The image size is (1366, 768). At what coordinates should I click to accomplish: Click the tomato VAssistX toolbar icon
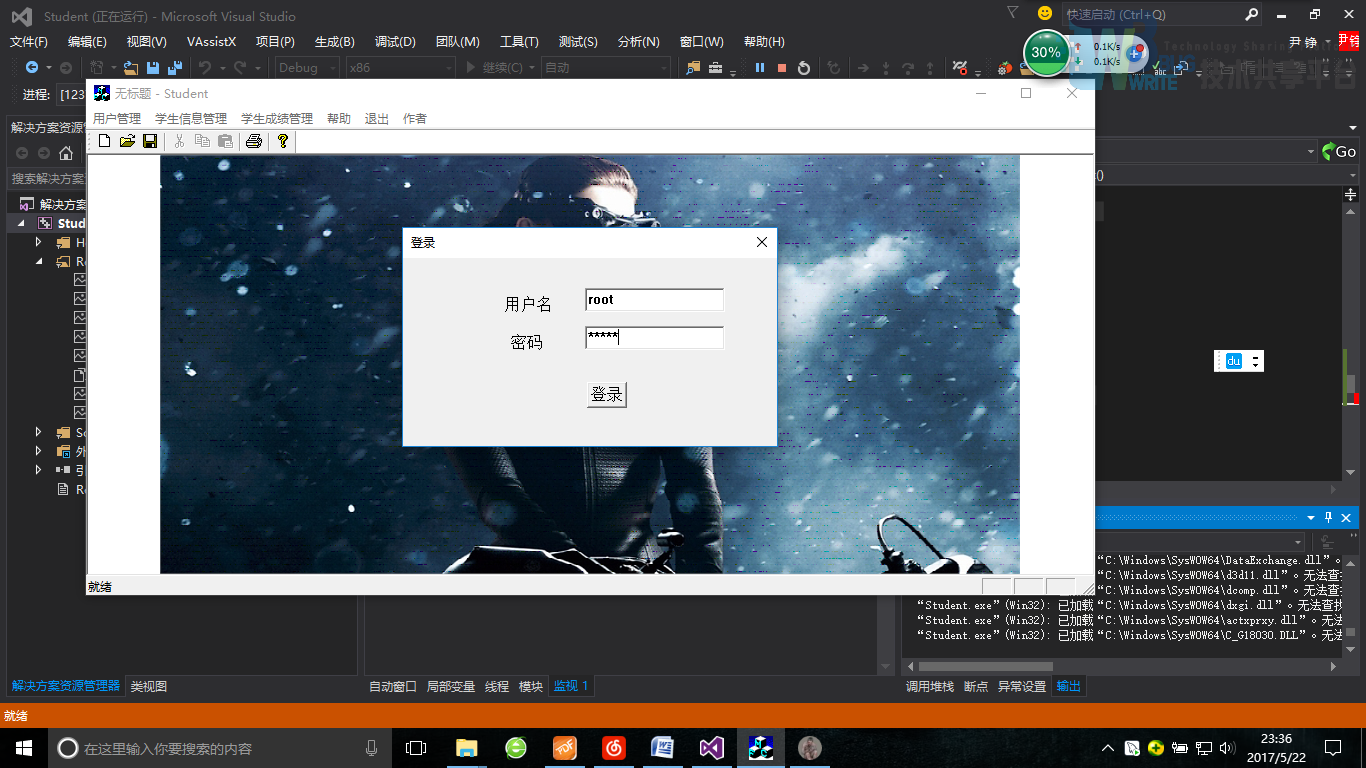(x=1005, y=68)
